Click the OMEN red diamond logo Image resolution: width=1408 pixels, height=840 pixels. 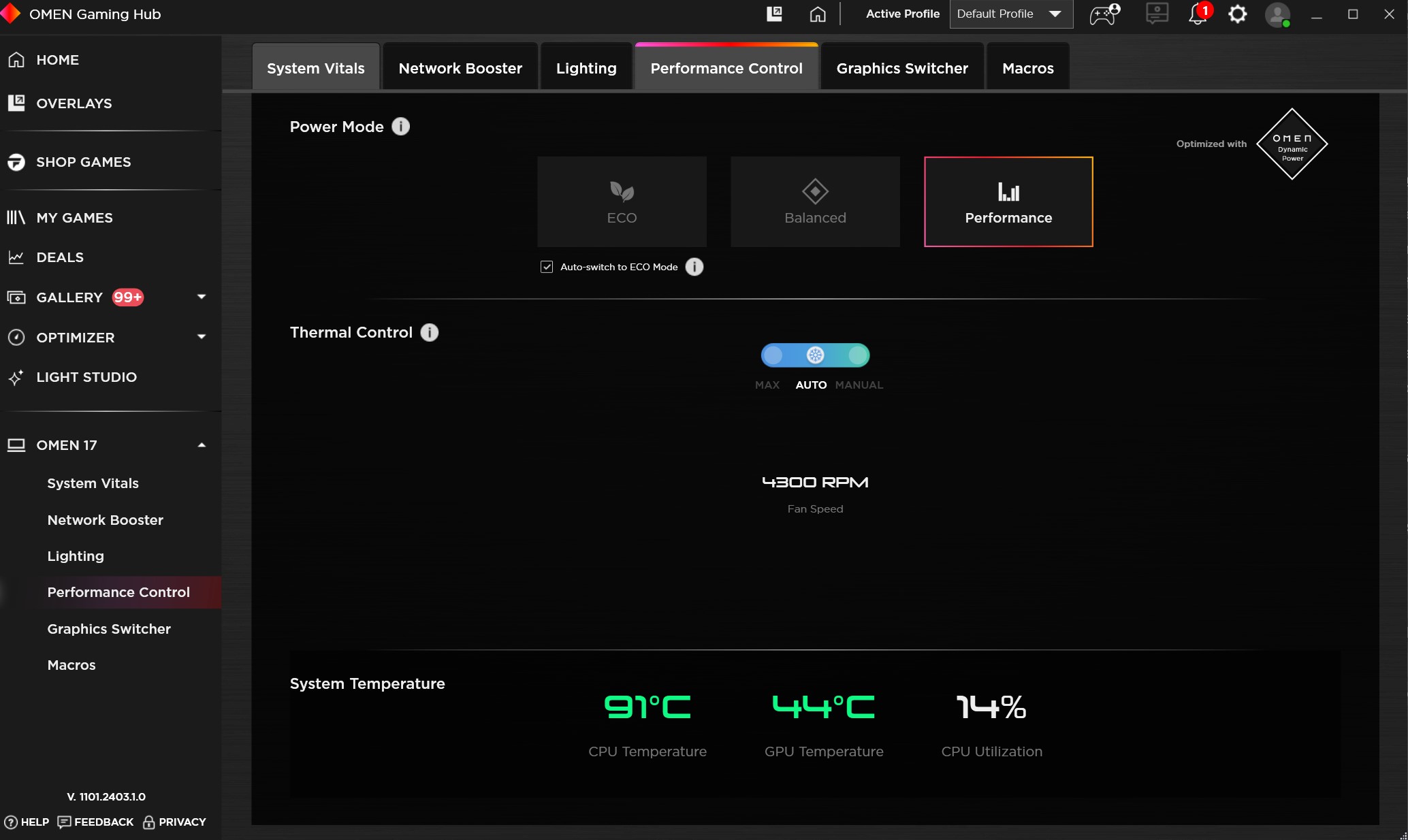(x=11, y=14)
